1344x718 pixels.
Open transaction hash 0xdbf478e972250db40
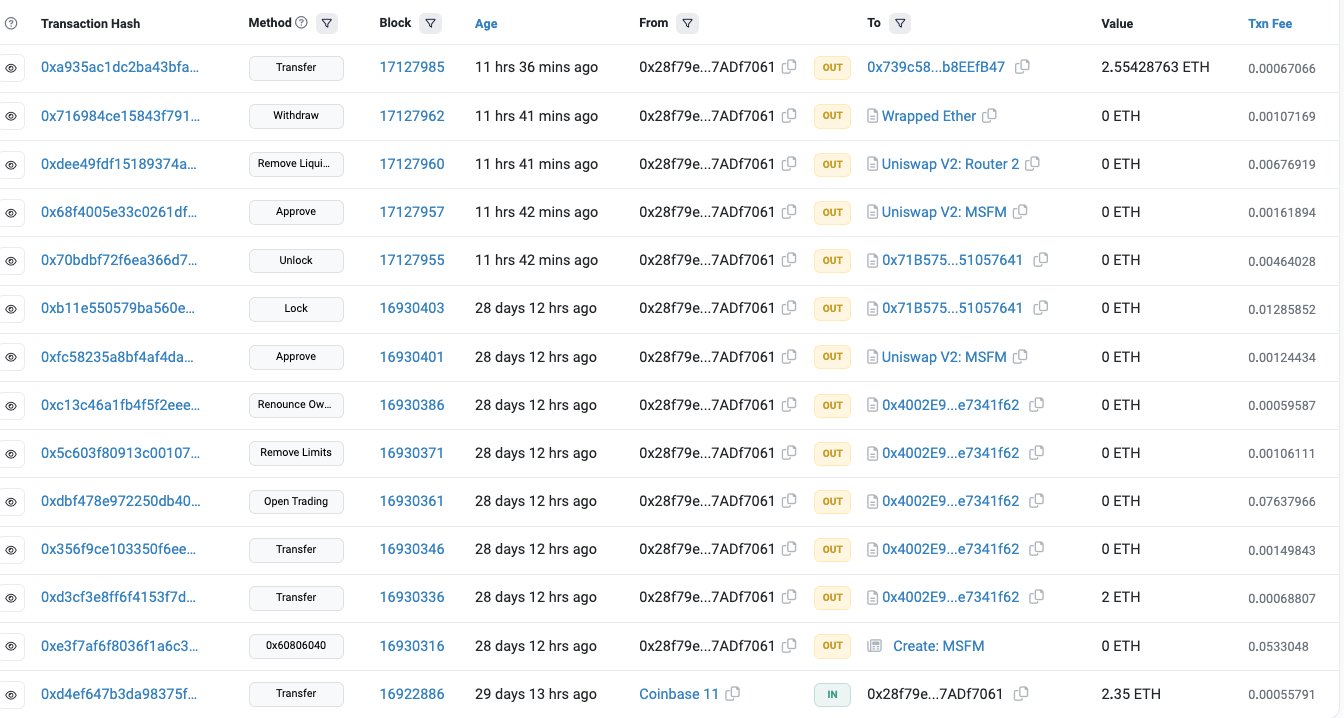[120, 501]
